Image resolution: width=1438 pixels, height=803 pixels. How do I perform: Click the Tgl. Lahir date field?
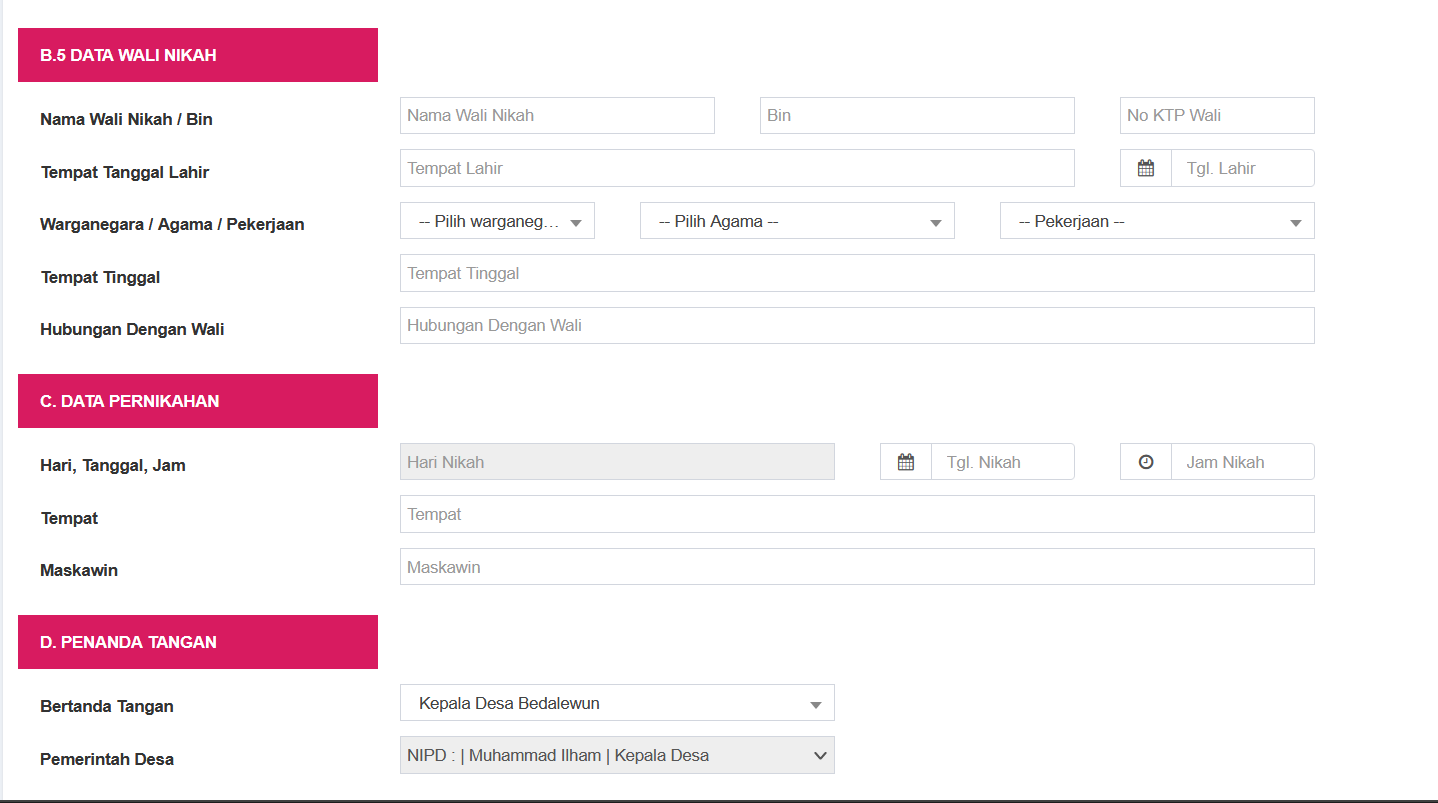1242,167
